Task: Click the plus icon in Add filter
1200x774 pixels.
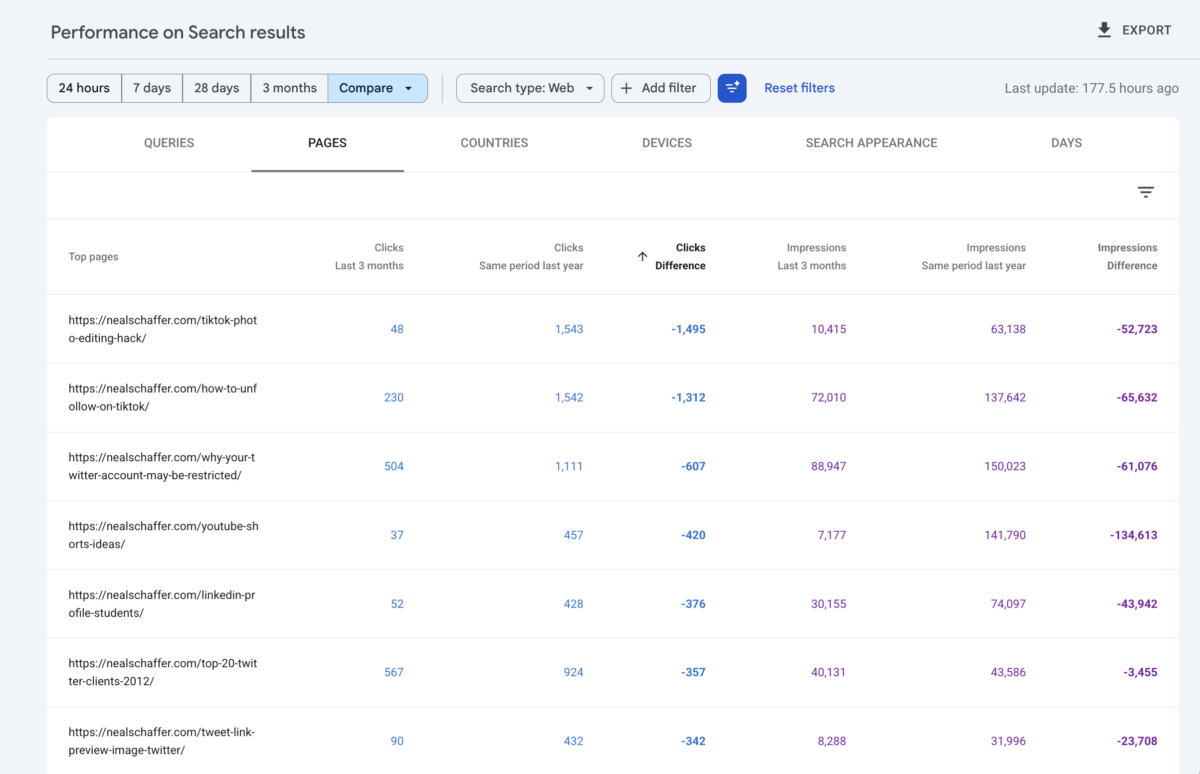Action: click(626, 88)
